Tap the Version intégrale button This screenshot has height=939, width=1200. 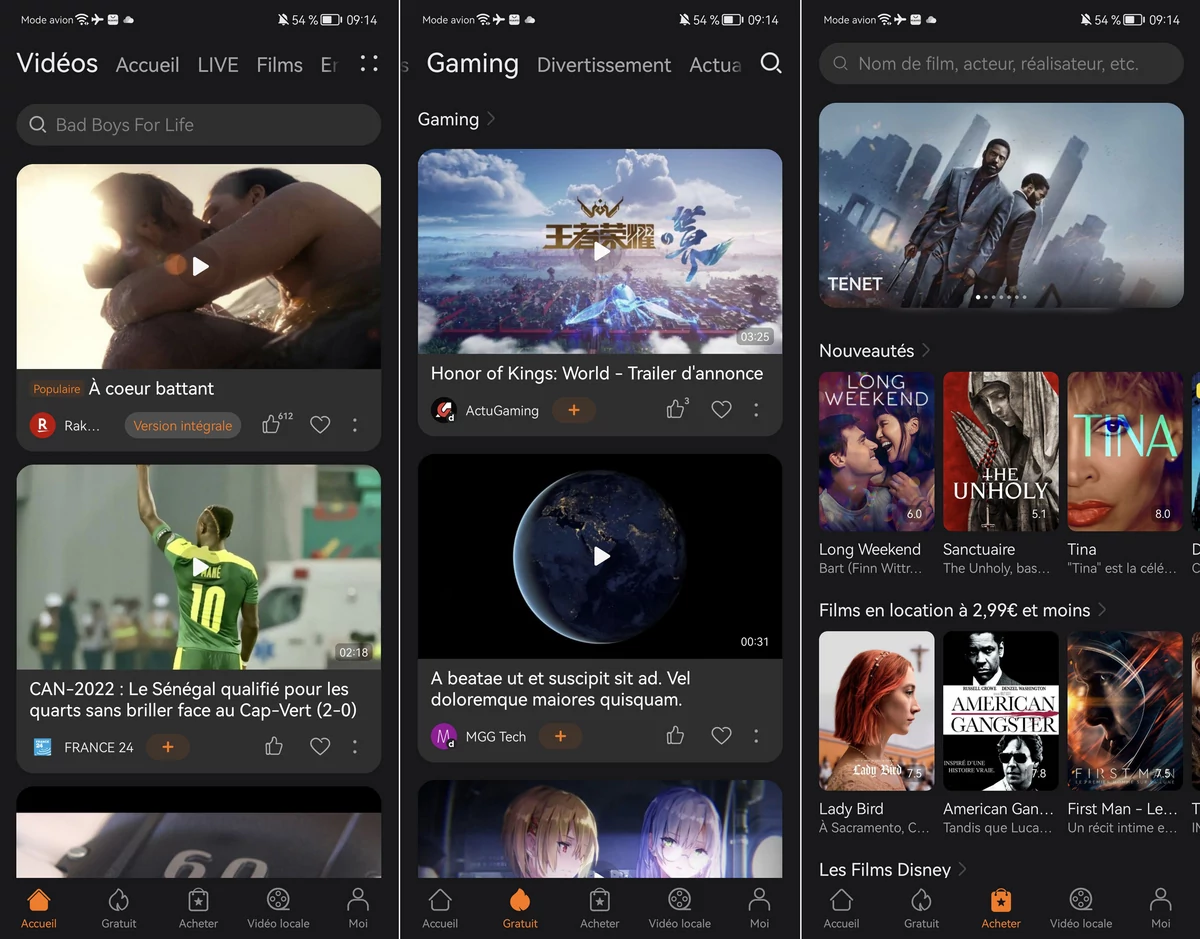pyautogui.click(x=183, y=425)
